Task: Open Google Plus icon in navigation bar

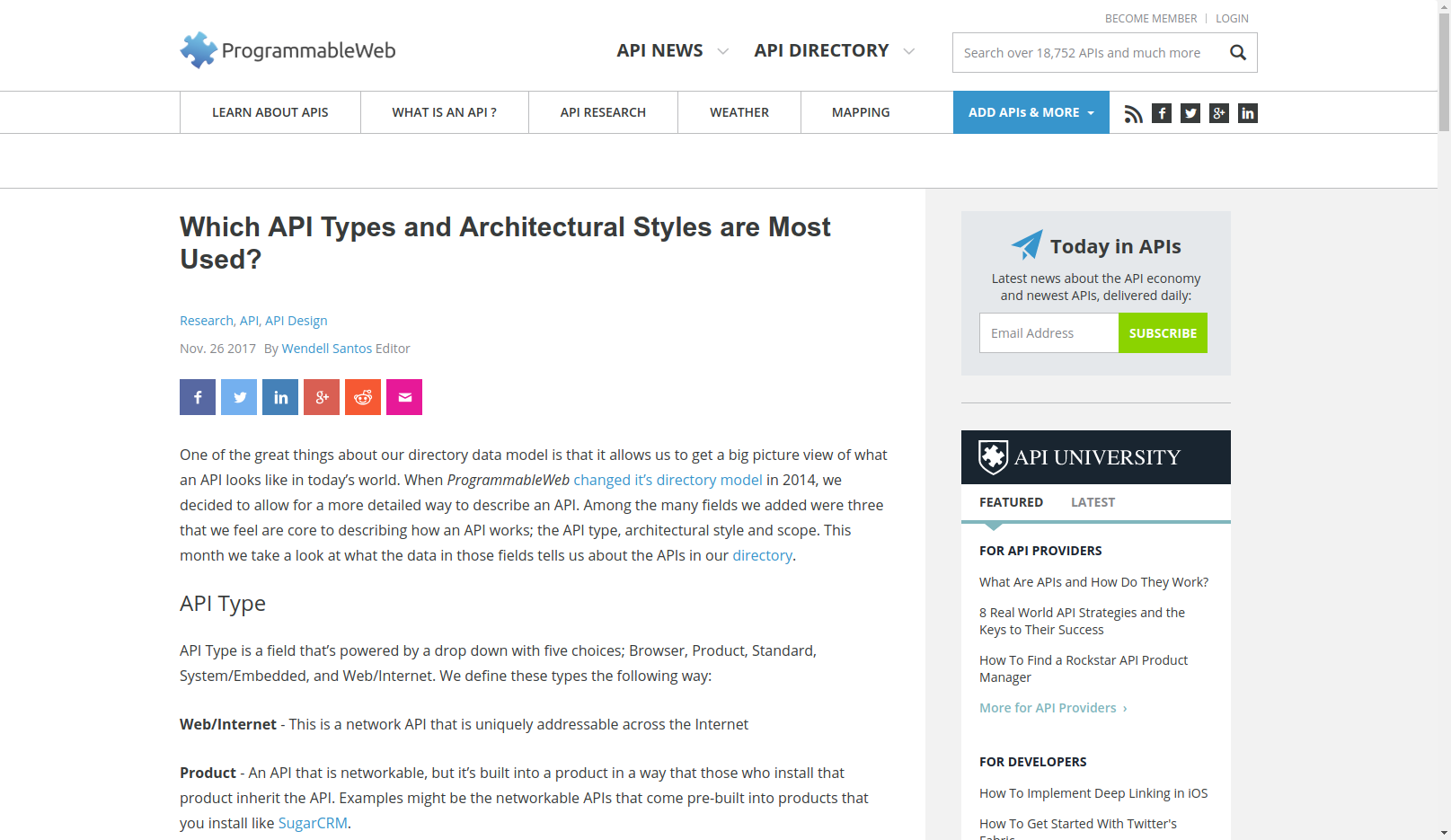Action: [x=1219, y=113]
